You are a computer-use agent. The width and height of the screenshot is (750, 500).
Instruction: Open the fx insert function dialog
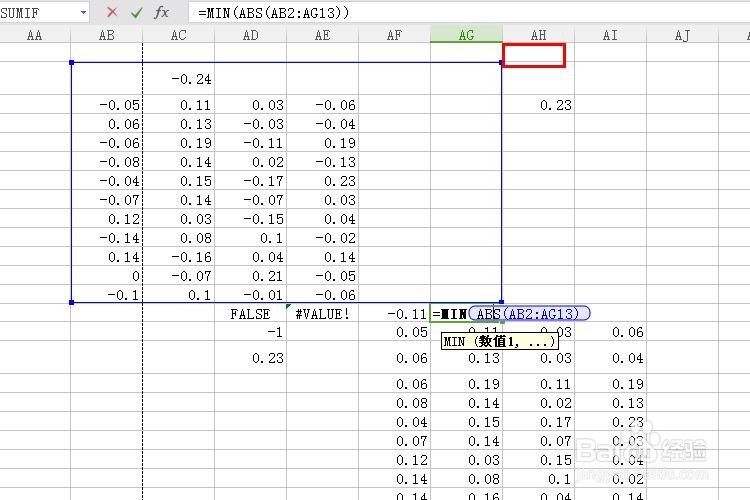click(162, 12)
